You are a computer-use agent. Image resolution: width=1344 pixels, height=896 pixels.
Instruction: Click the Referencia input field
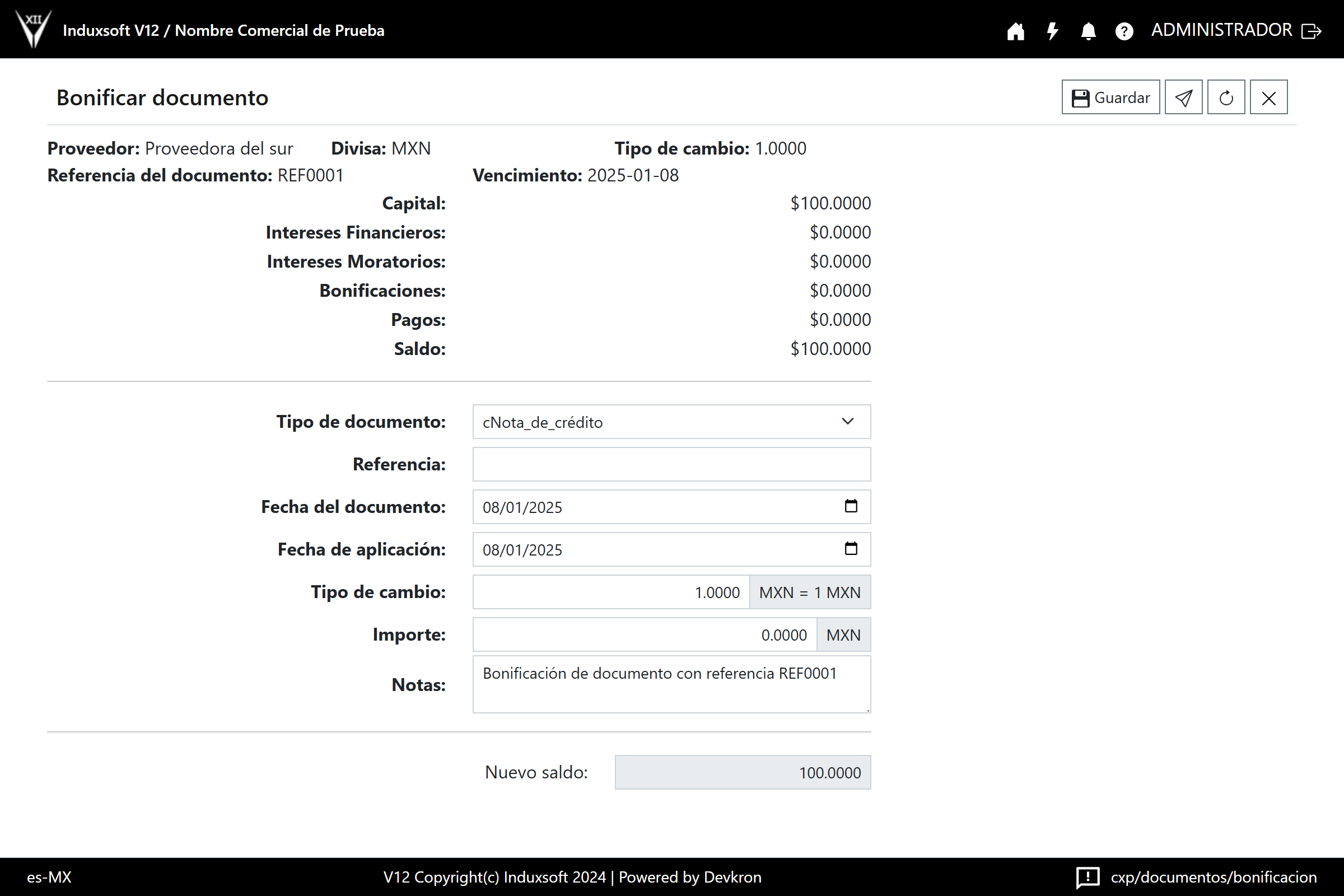tap(671, 465)
